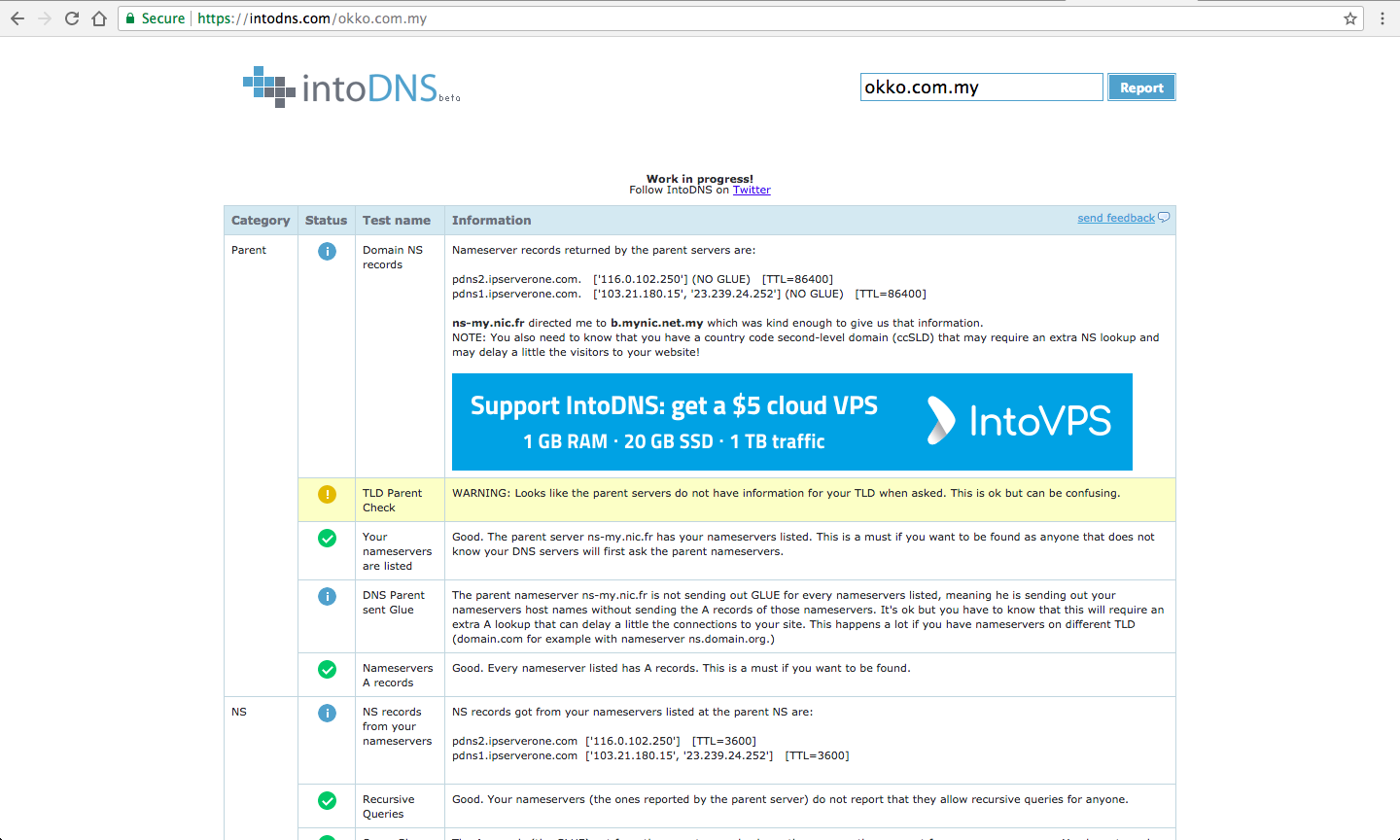
Task: Click the yellow warning icon for TLD Parent Check
Action: (327, 494)
